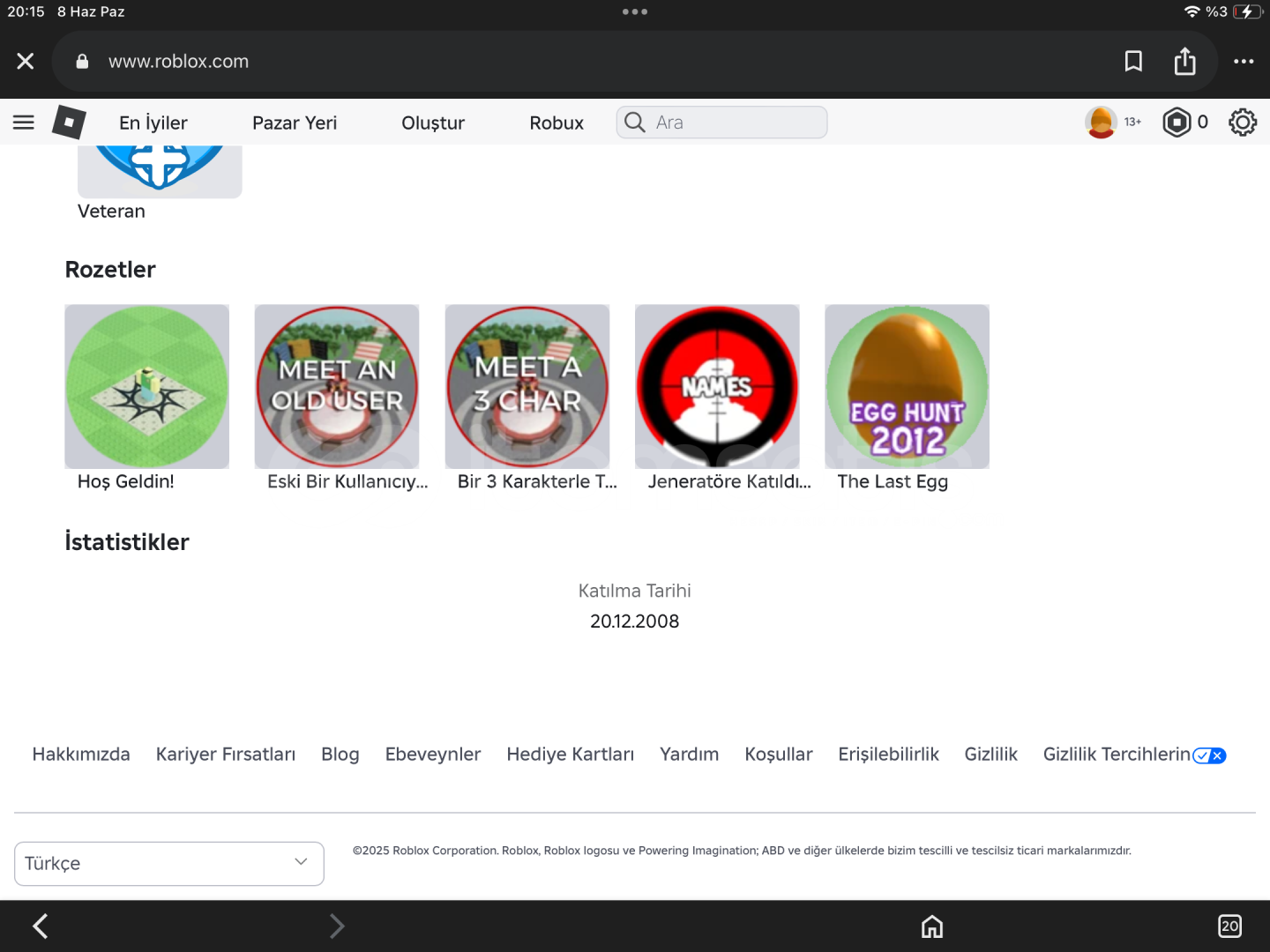
Task: Open the Names generator badge image
Action: click(x=717, y=386)
